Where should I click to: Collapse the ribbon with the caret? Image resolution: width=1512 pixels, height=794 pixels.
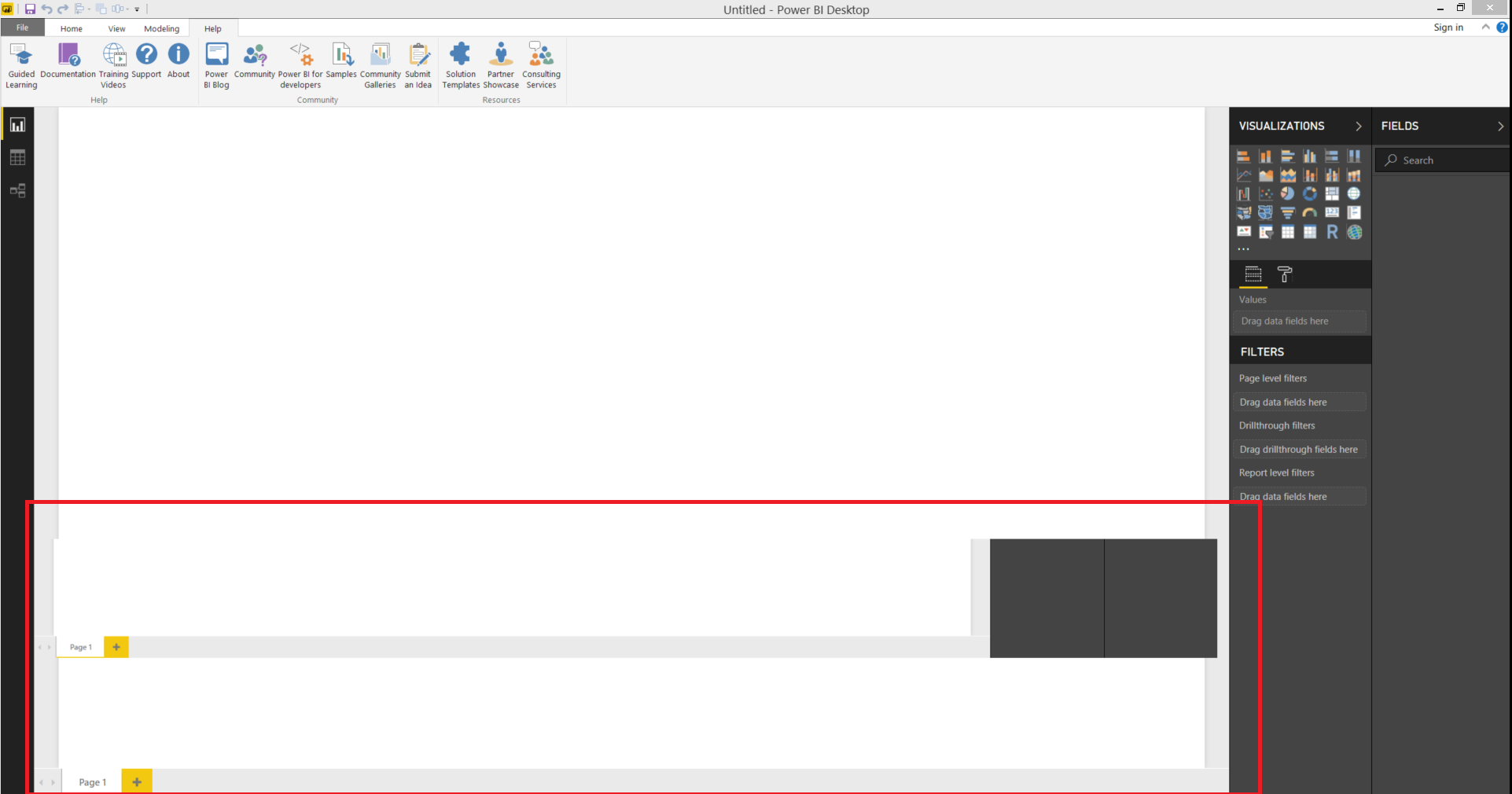1485,28
